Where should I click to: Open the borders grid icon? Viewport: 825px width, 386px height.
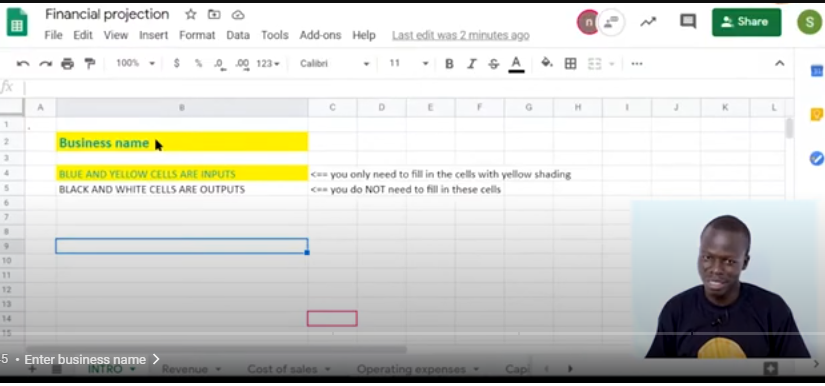click(x=570, y=64)
